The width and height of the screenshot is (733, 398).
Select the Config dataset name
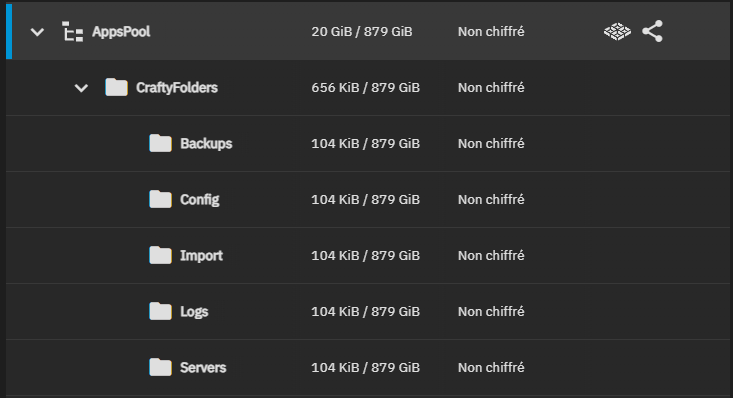pos(200,200)
